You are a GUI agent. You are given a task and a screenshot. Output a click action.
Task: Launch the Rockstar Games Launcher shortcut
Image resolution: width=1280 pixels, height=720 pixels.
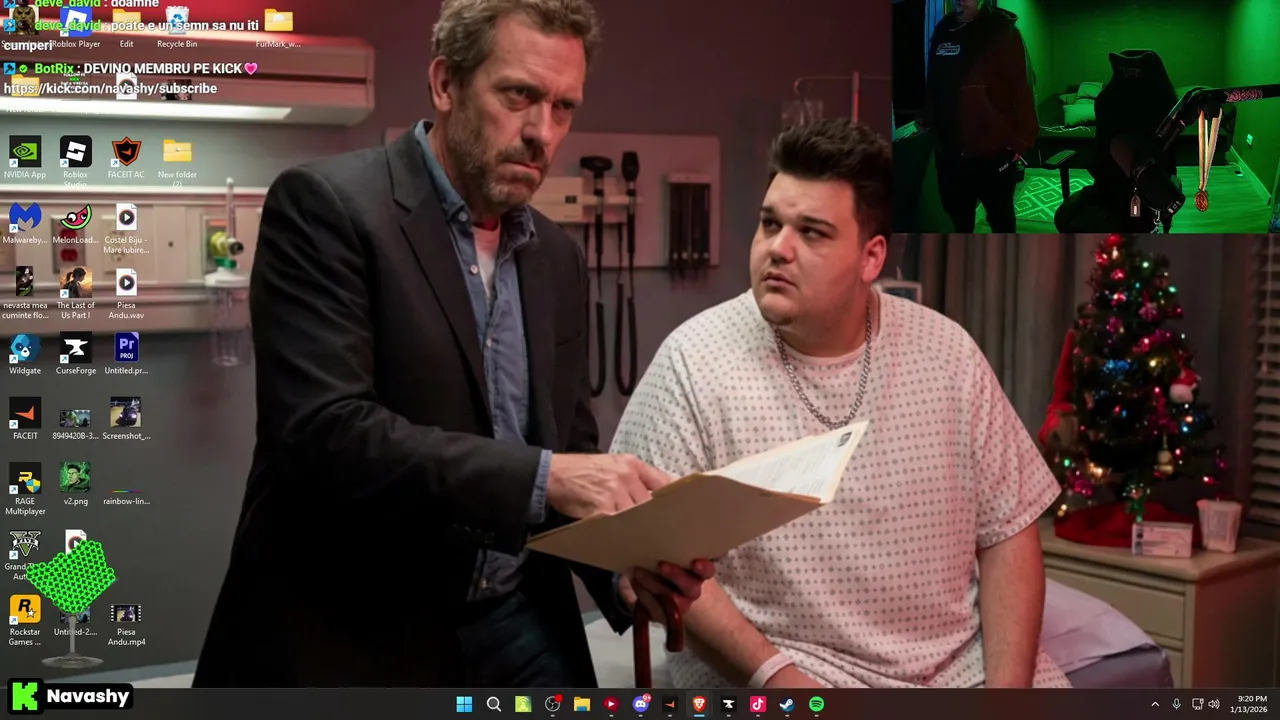(25, 620)
